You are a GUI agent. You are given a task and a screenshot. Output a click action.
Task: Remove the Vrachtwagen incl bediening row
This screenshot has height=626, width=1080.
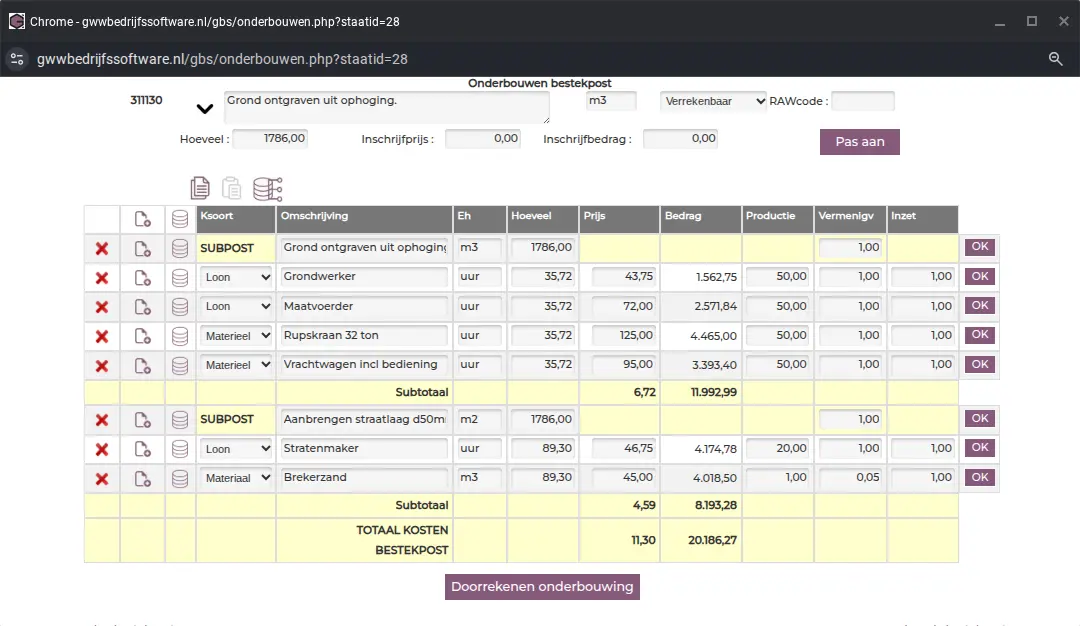102,366
